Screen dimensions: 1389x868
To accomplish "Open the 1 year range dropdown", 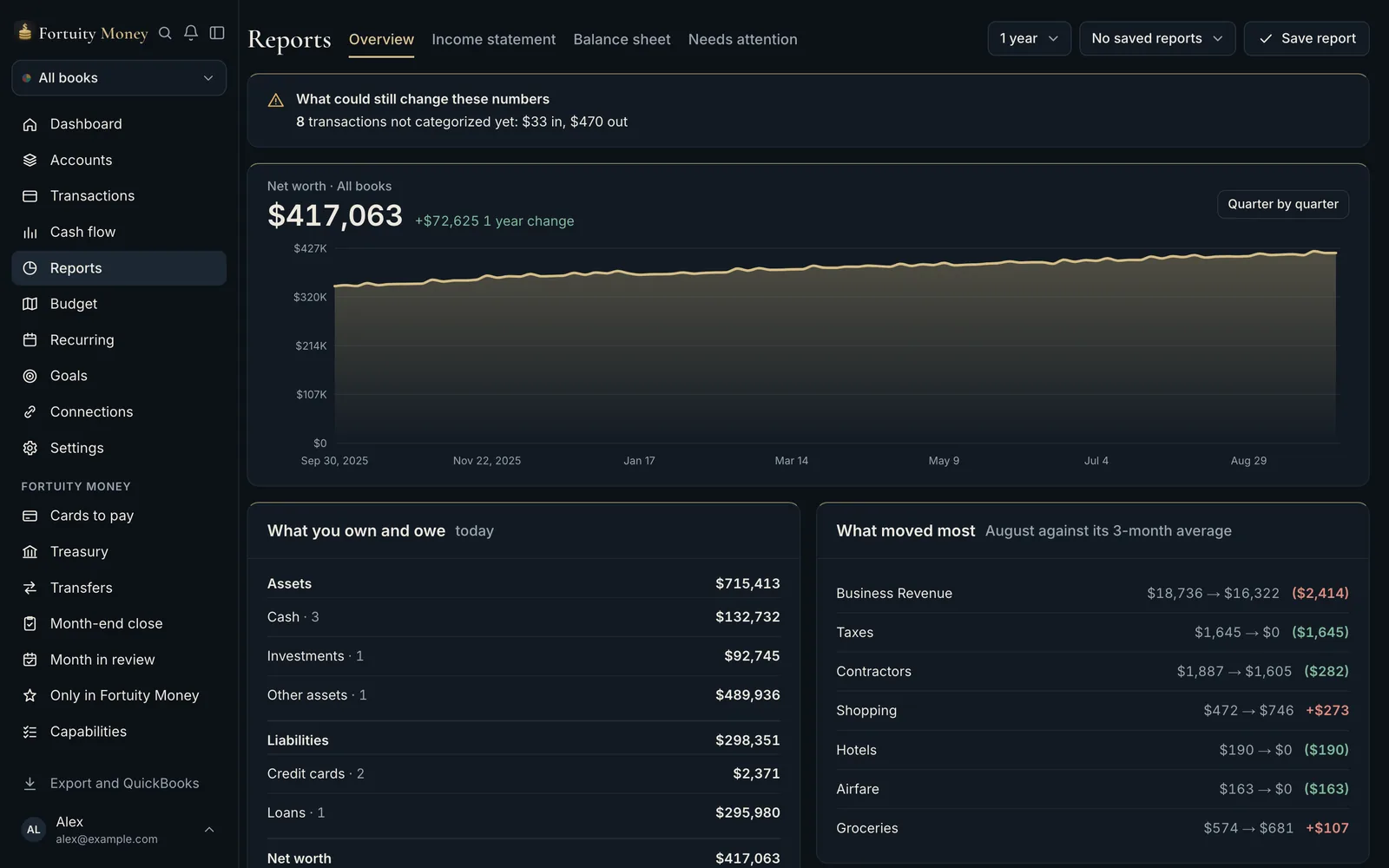I will [1029, 39].
